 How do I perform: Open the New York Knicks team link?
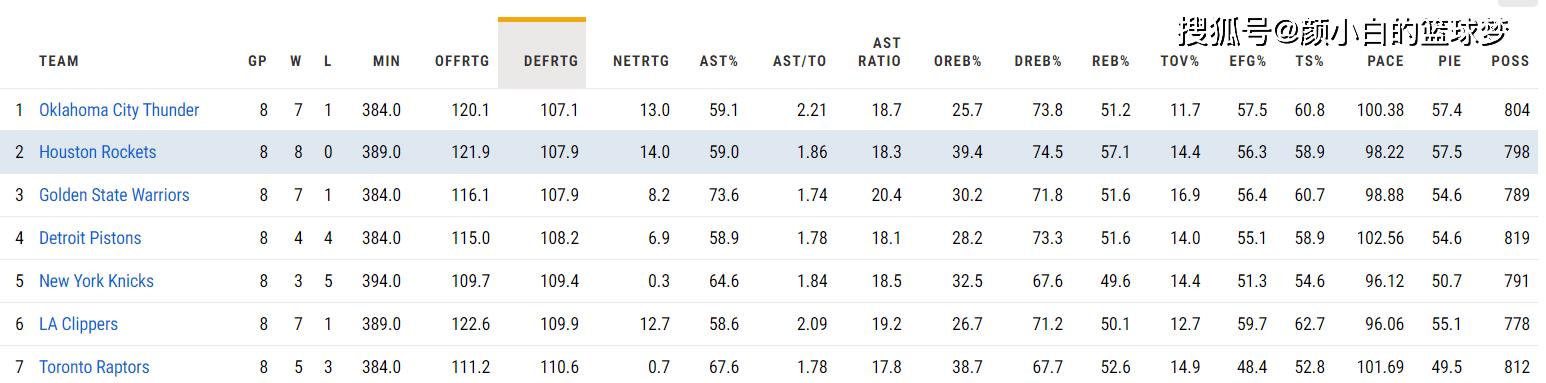pos(96,281)
